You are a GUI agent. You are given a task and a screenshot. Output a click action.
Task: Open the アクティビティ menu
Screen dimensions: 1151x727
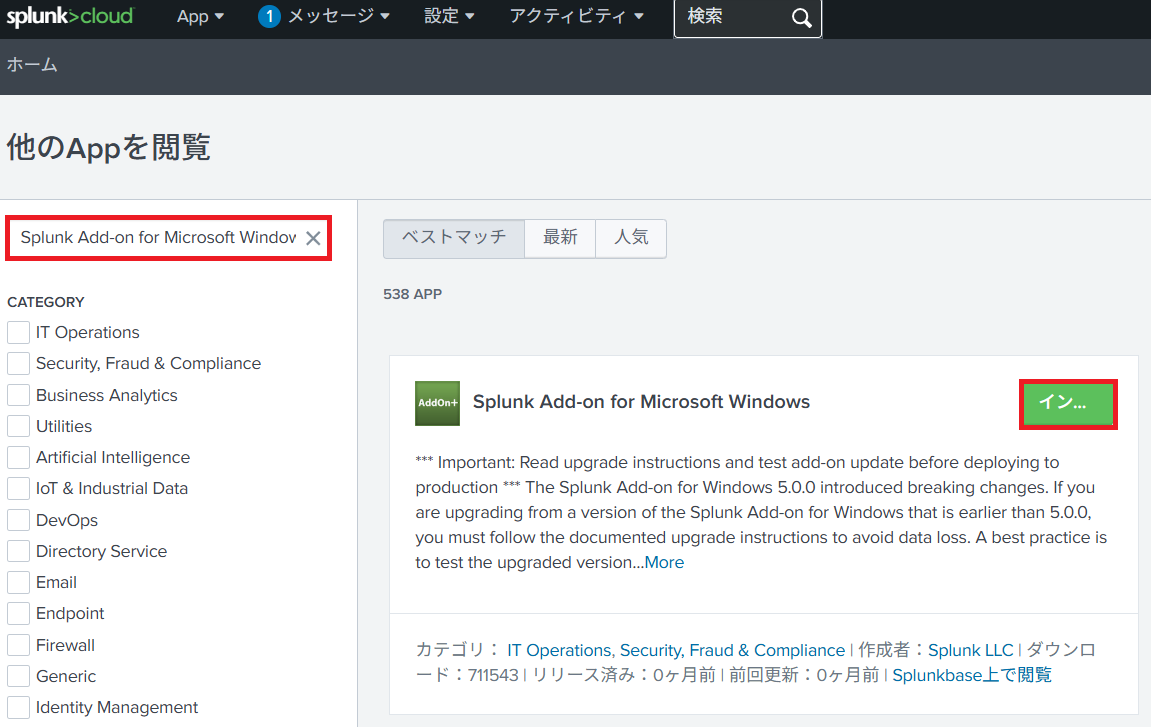[x=577, y=17]
